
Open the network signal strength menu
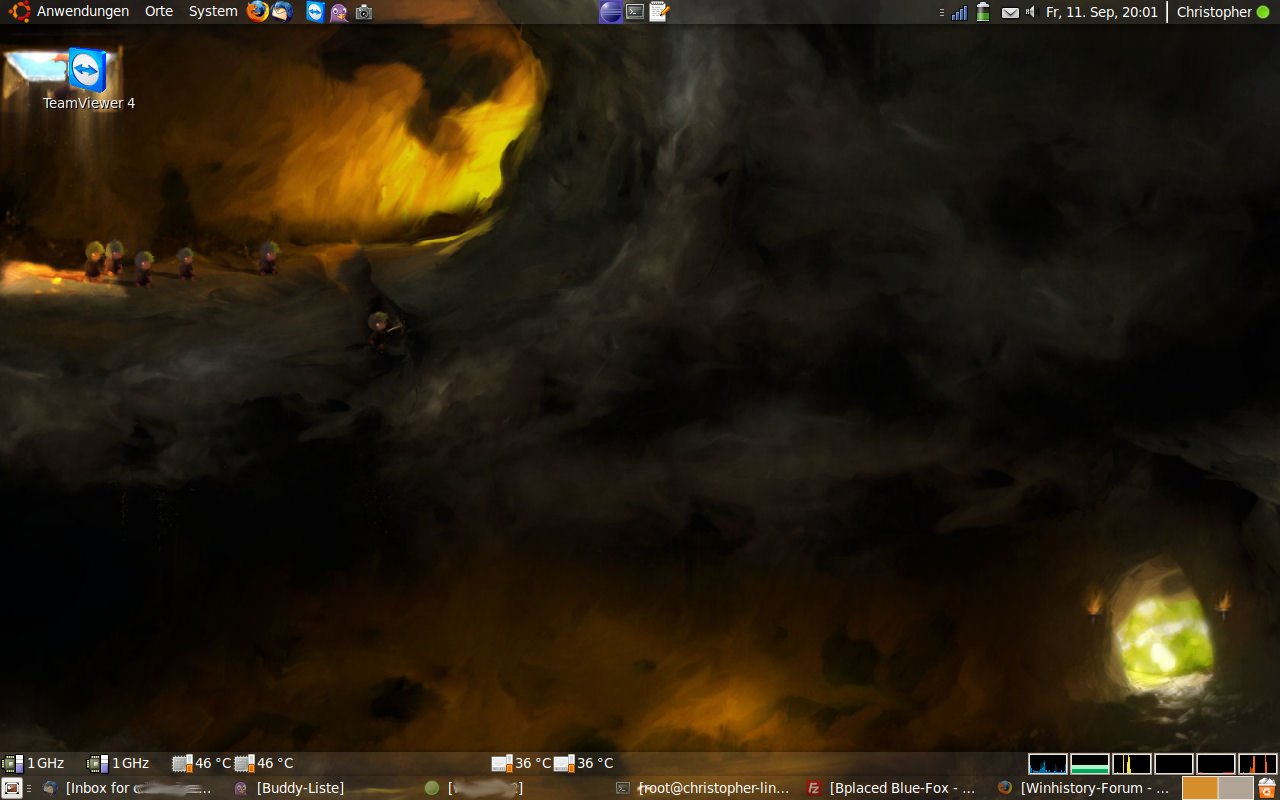click(x=959, y=12)
